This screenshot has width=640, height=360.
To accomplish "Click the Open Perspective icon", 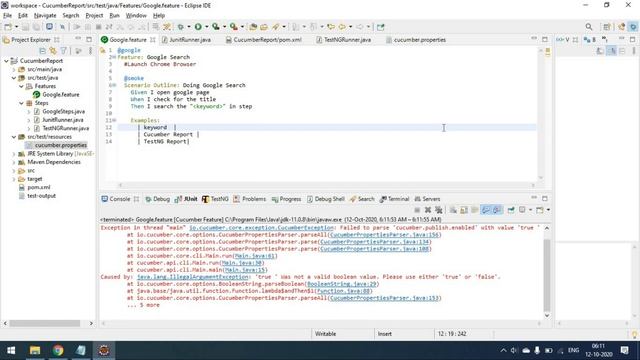I will coord(607,27).
